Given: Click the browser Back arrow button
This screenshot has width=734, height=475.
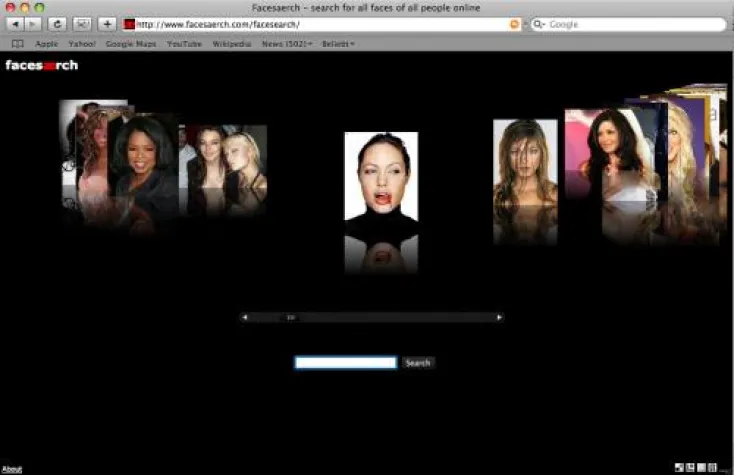Looking at the screenshot, I should coord(15,24).
